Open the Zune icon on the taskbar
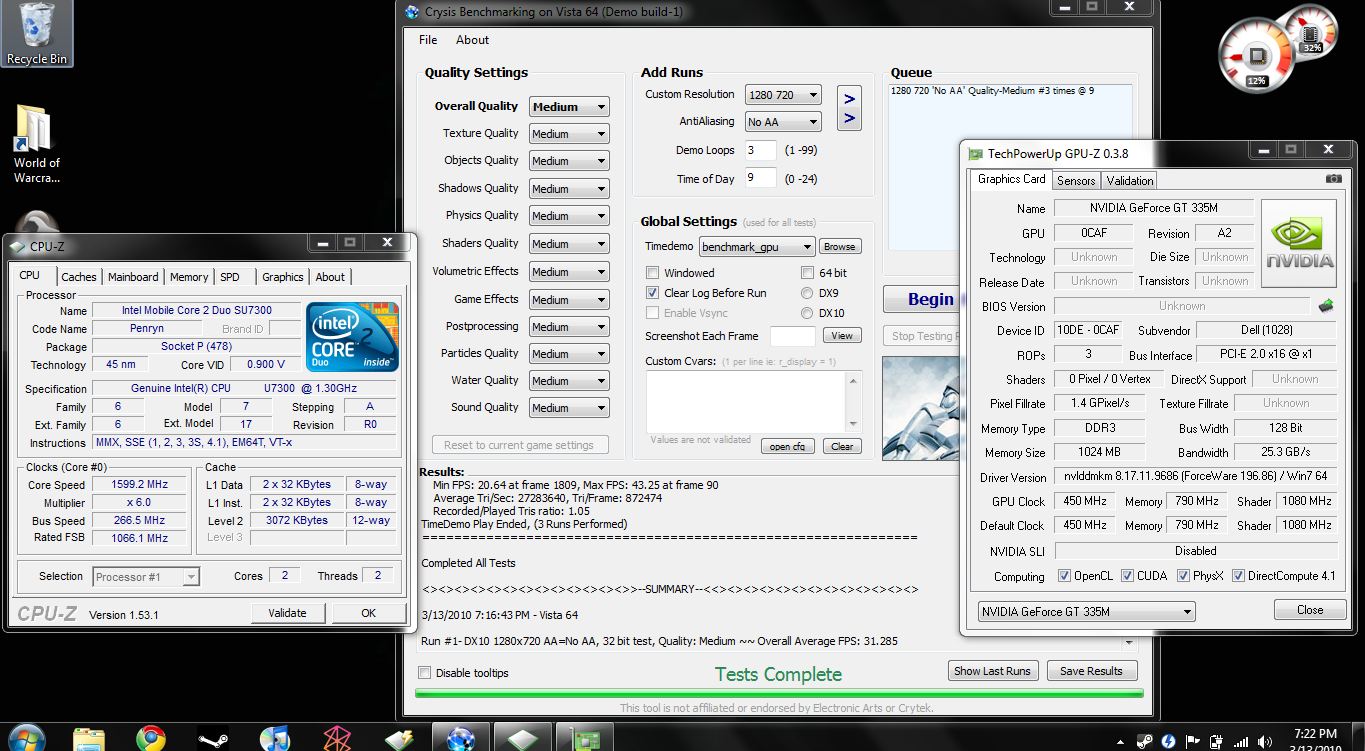Viewport: 1365px width, 751px height. pyautogui.click(x=337, y=739)
